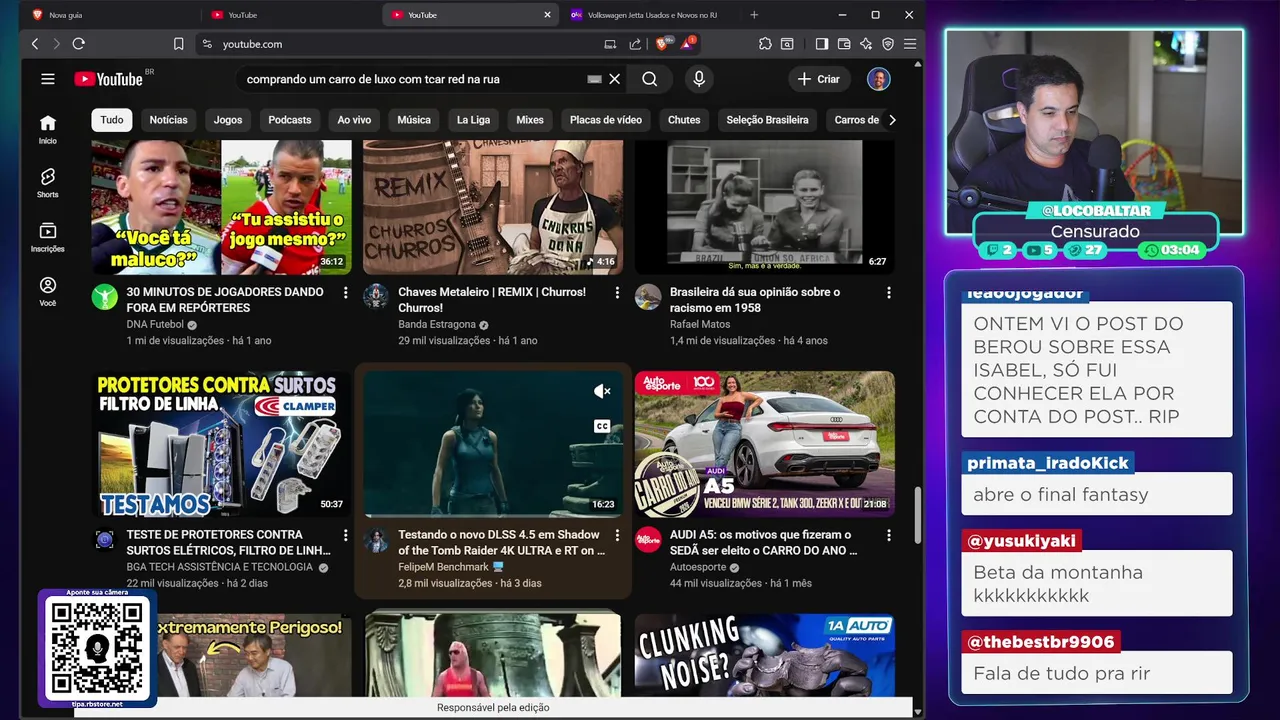Viewport: 1280px width, 720px height.
Task: Select the Placas de vídeo filter chip
Action: pos(606,120)
